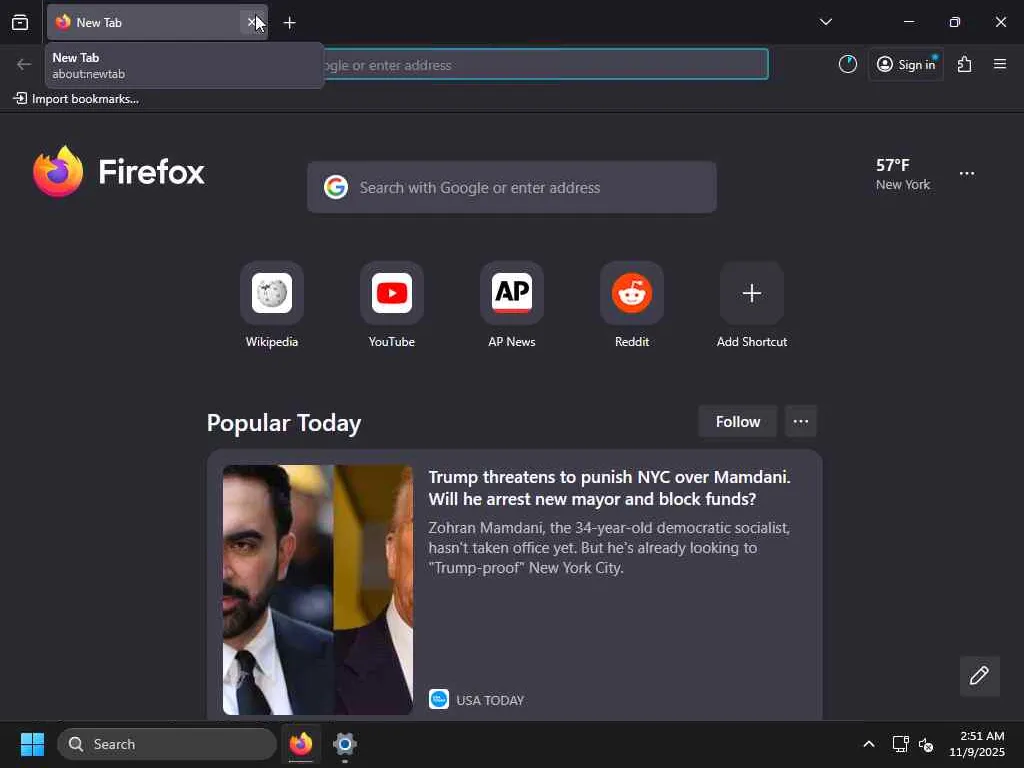This screenshot has width=1024, height=768.
Task: Open the pencil customize page button
Action: coord(979,676)
